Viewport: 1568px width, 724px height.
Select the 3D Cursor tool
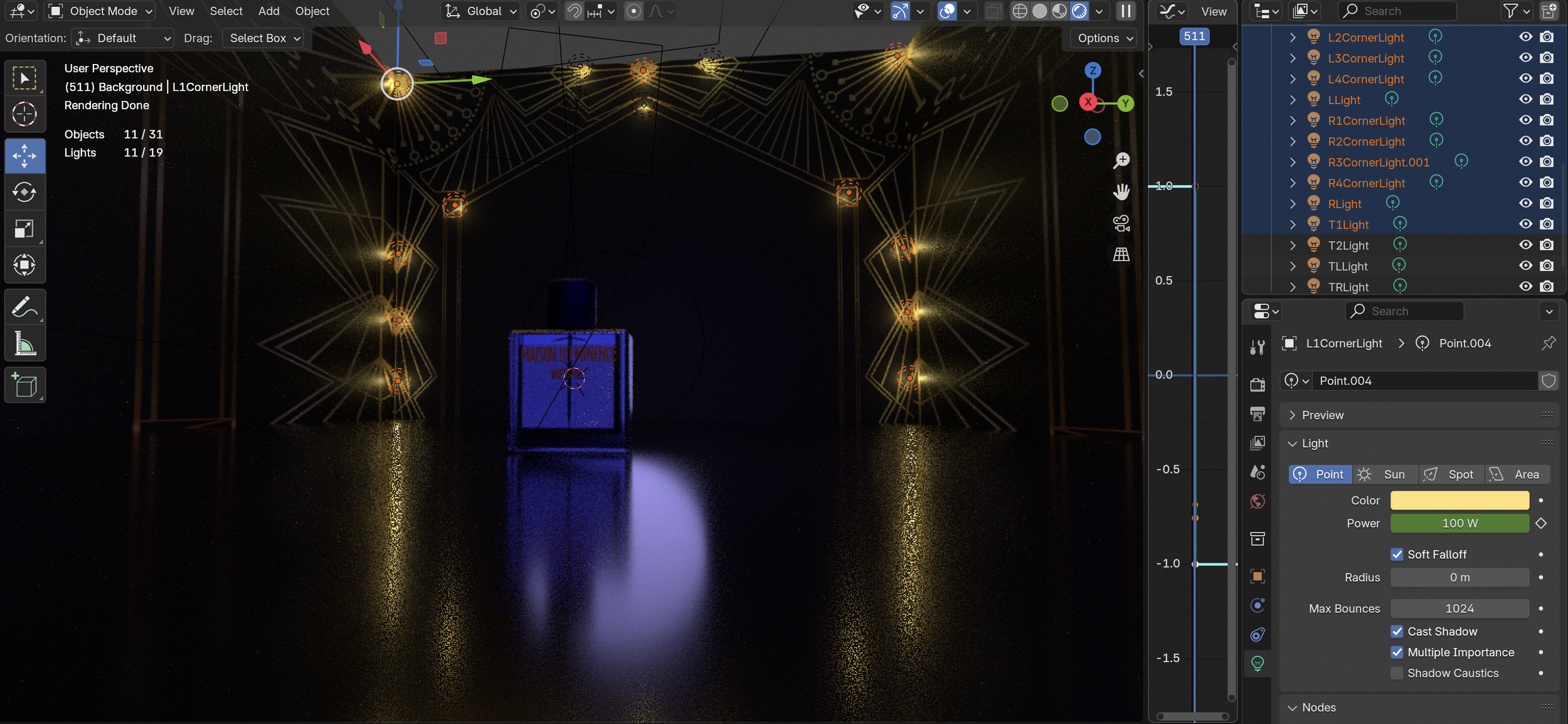[24, 114]
